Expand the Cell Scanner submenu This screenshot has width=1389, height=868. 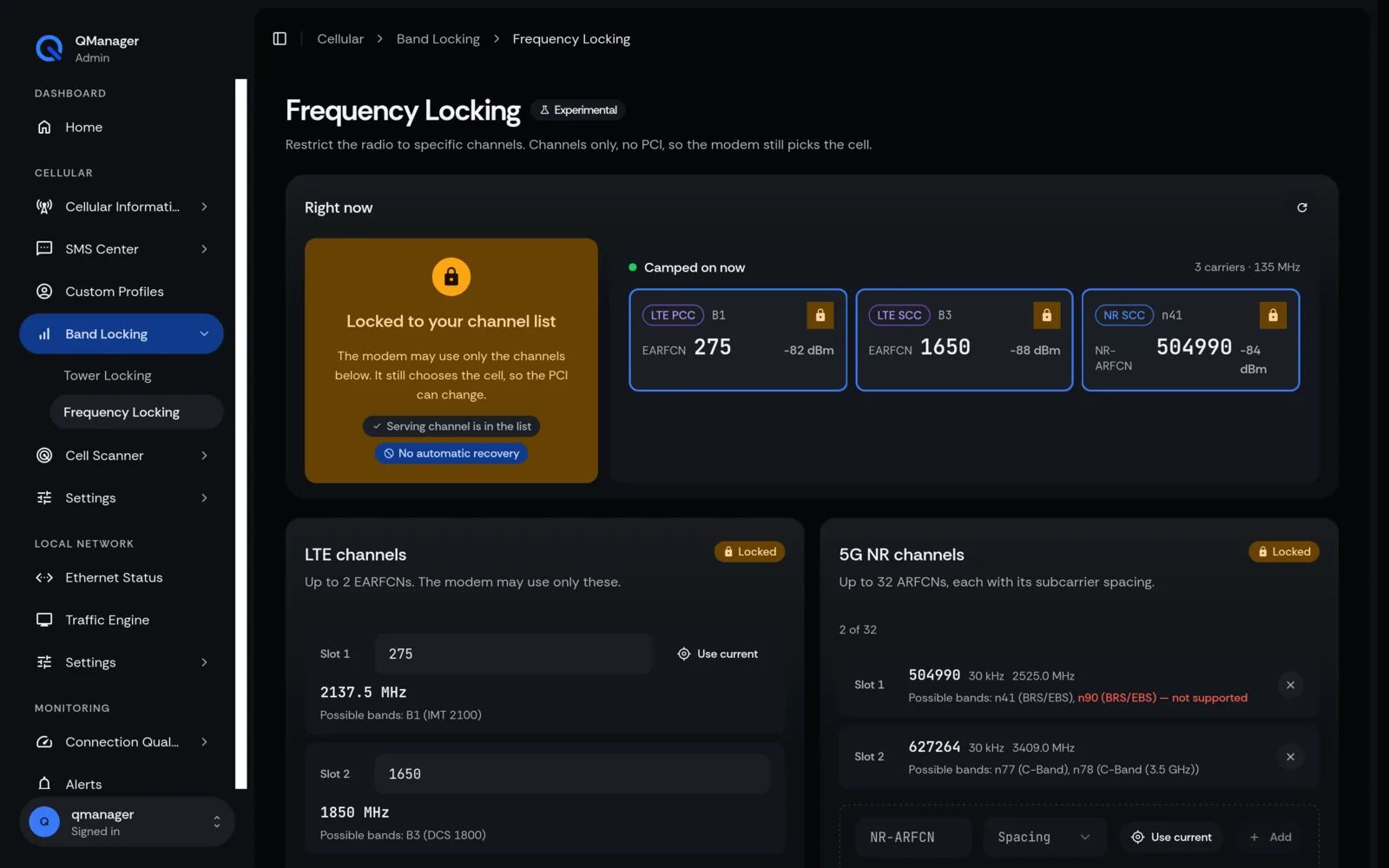pyautogui.click(x=204, y=456)
